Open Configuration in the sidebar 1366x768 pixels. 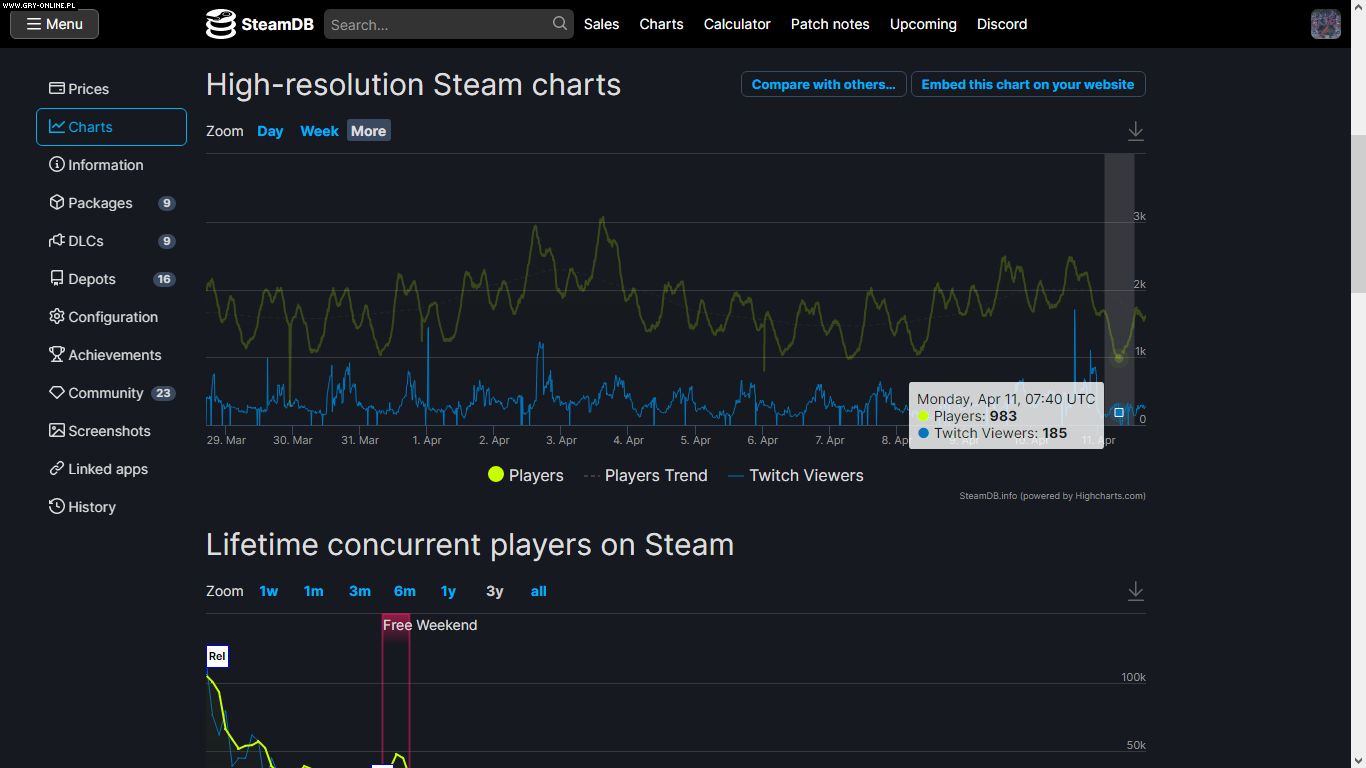click(111, 317)
